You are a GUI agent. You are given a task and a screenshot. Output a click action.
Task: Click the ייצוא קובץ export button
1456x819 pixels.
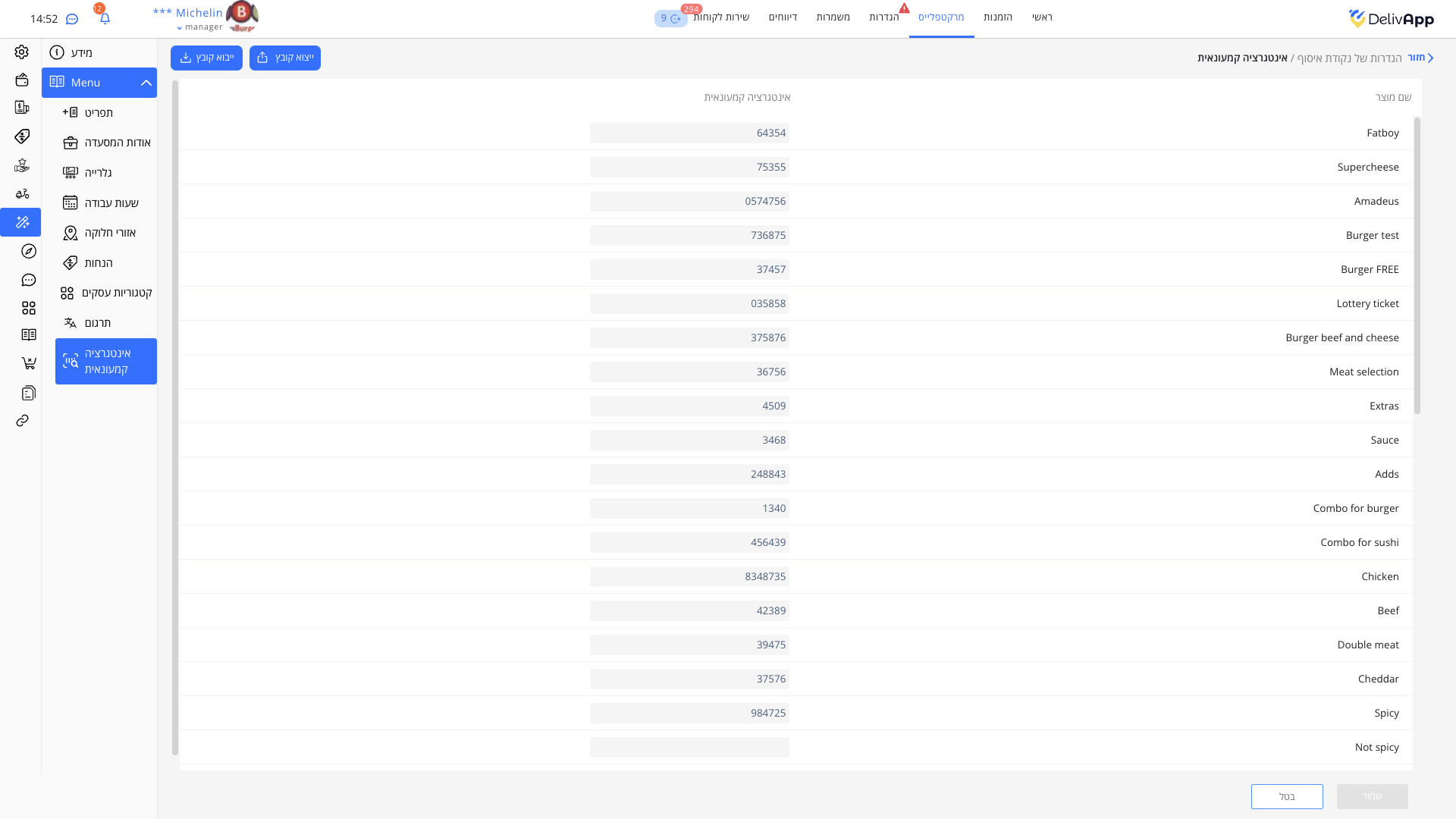pos(284,58)
